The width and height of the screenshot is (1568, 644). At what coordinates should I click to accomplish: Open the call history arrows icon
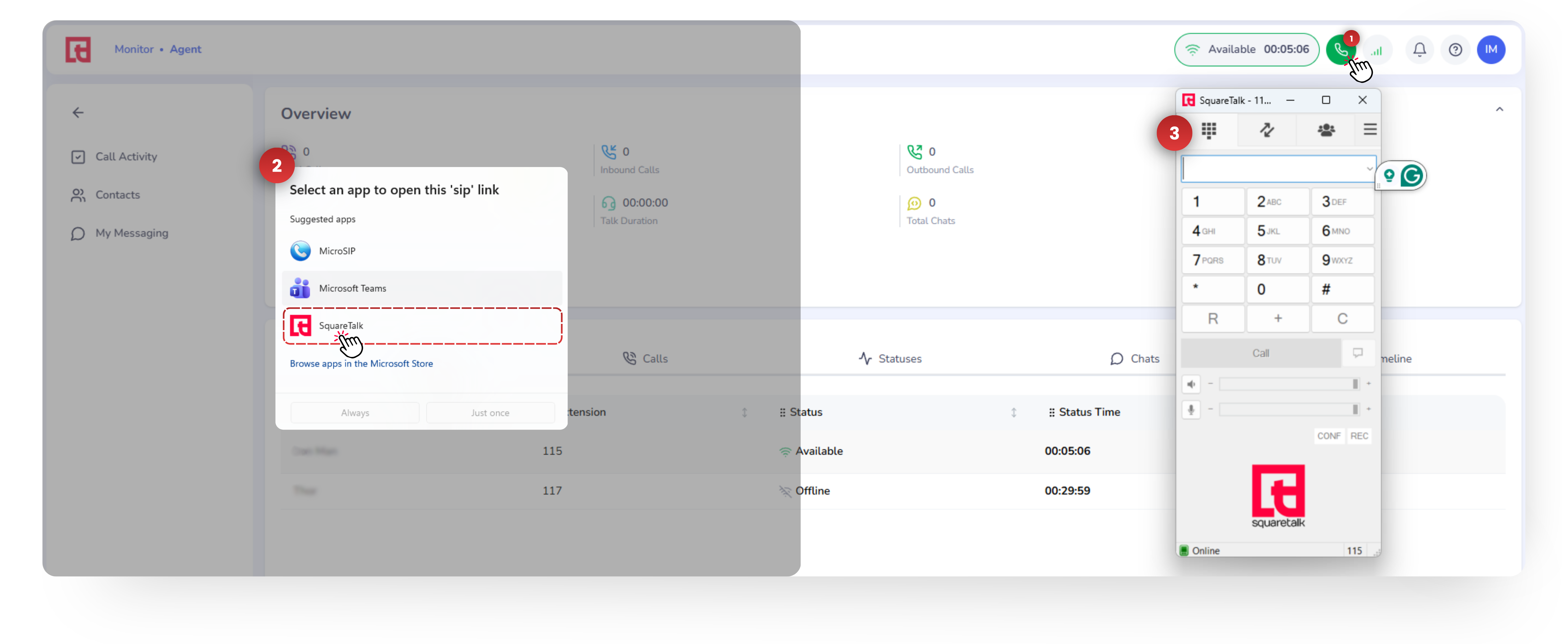(x=1267, y=130)
